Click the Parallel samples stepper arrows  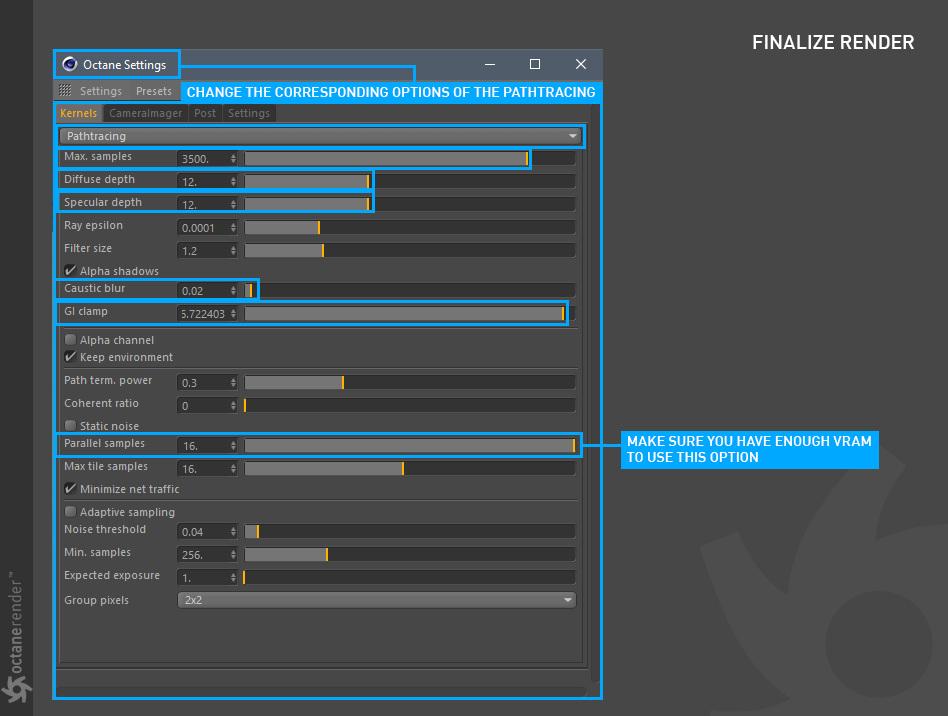pyautogui.click(x=233, y=446)
